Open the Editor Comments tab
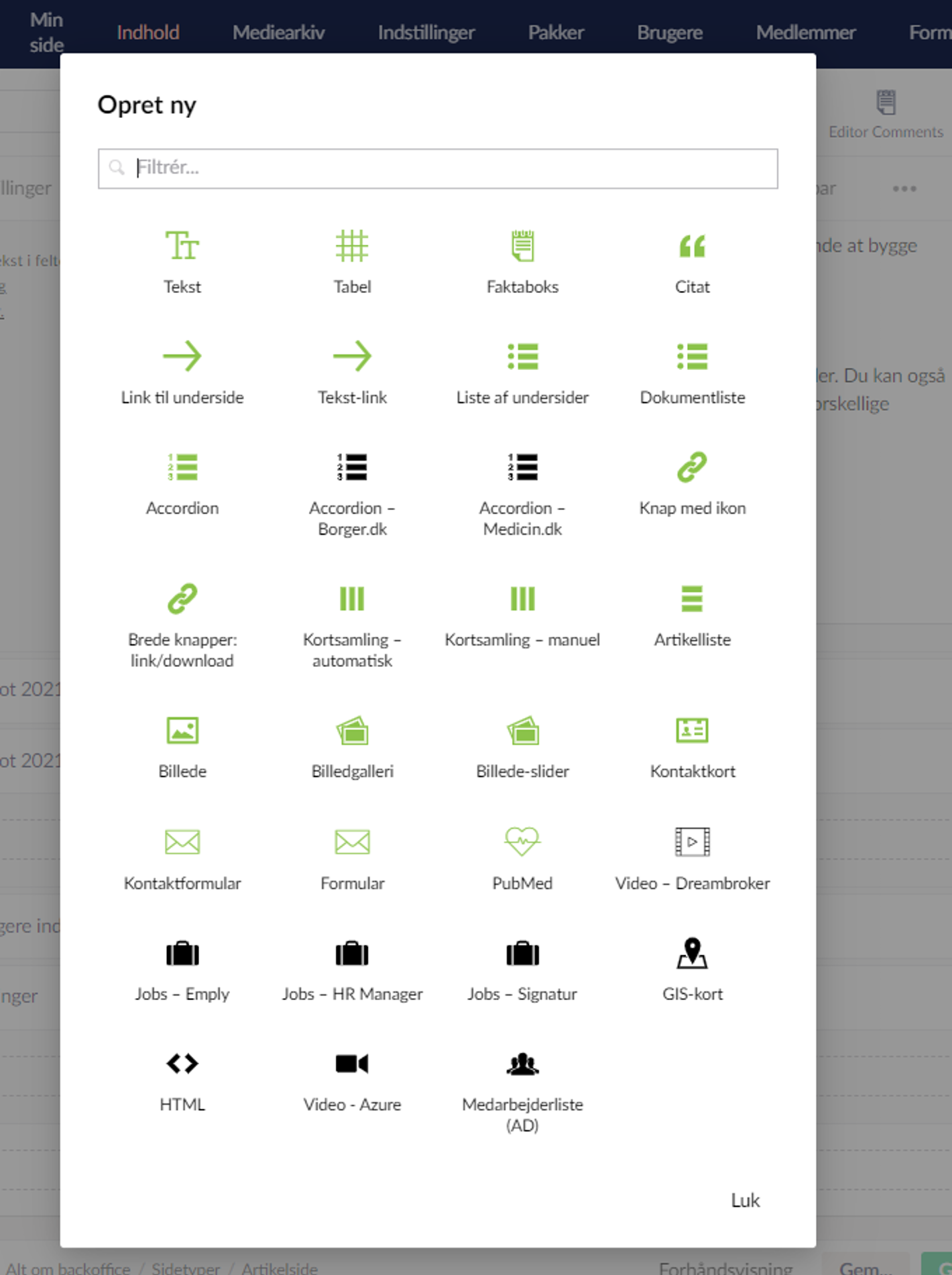952x1275 pixels. tap(885, 114)
